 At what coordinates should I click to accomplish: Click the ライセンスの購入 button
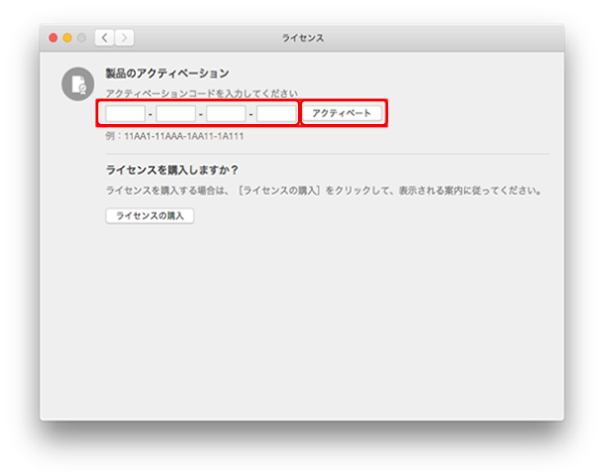tap(150, 216)
